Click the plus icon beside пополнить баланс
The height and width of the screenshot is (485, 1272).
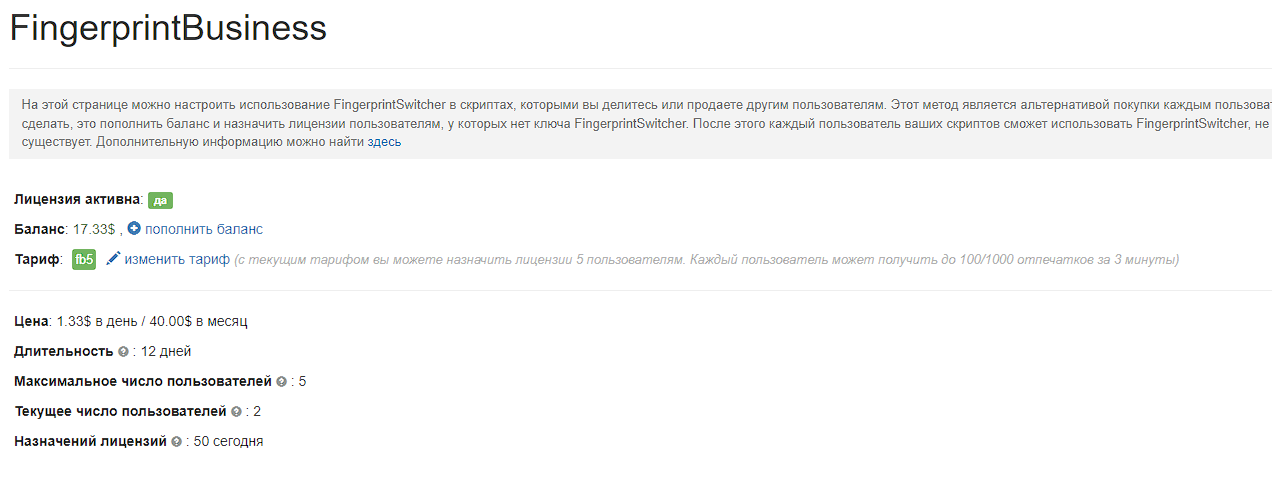[x=134, y=229]
